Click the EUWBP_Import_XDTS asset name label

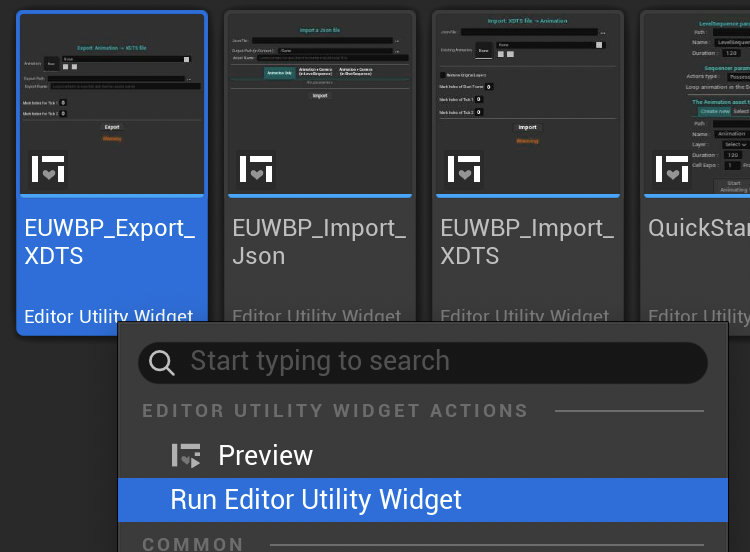click(x=526, y=242)
